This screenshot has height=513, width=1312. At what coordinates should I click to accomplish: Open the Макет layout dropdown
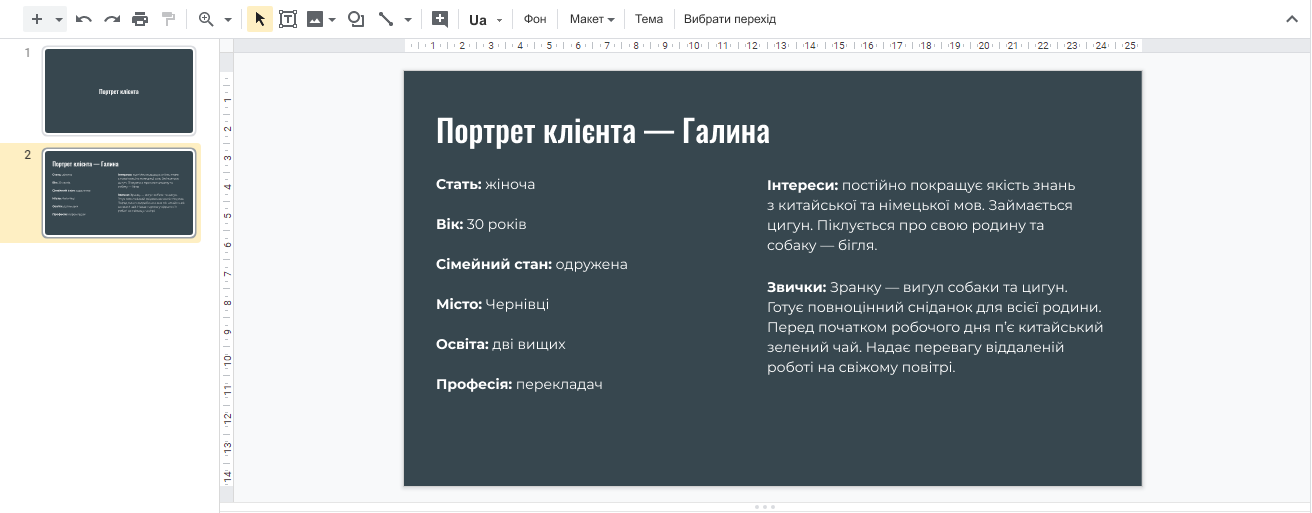[592, 19]
